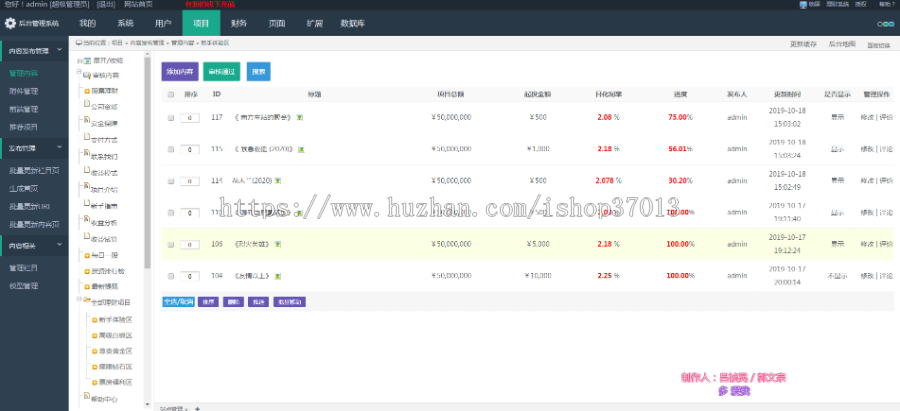Collapse the 内容发布管理 sidebar section

point(60,51)
